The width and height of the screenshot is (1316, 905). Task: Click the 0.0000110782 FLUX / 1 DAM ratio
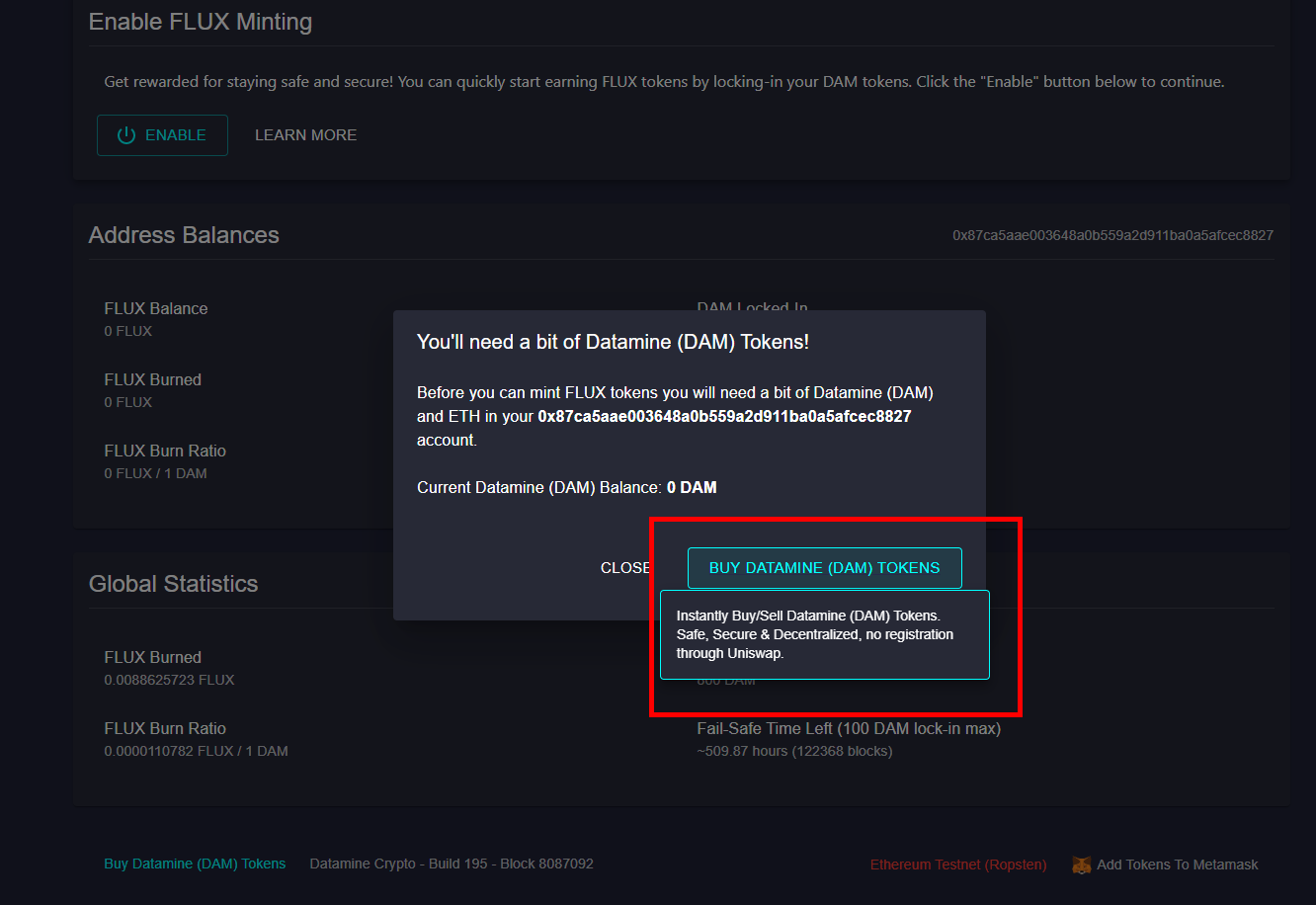pyautogui.click(x=196, y=751)
